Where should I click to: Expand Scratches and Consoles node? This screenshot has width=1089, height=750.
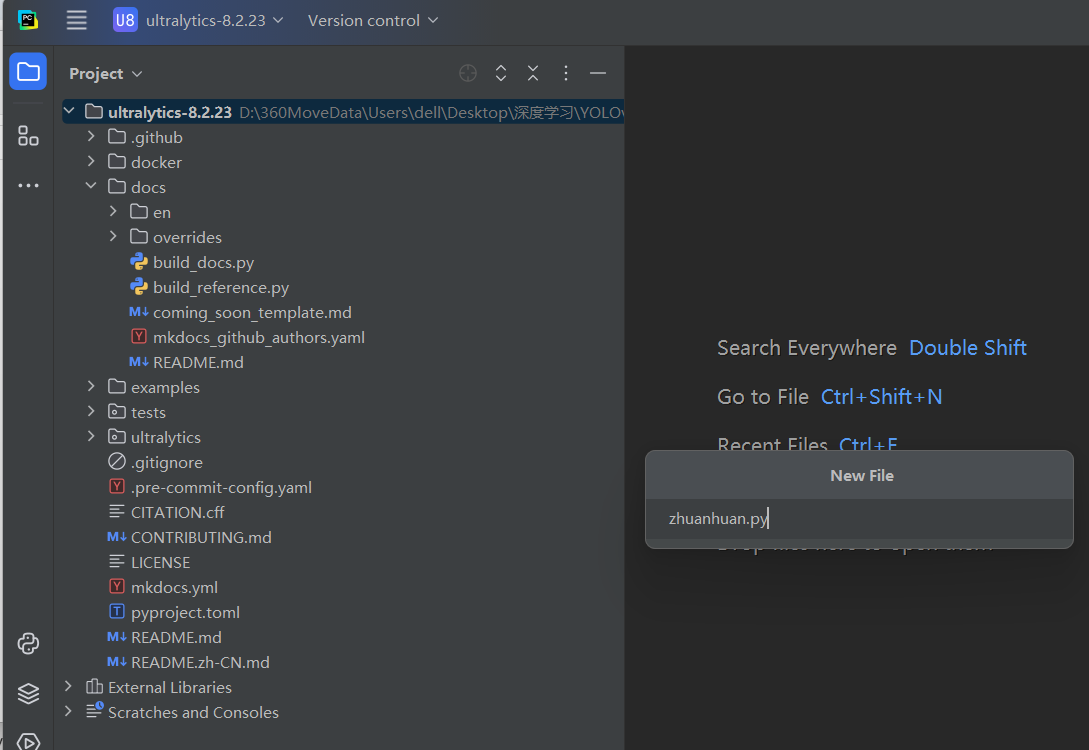pyautogui.click(x=68, y=711)
